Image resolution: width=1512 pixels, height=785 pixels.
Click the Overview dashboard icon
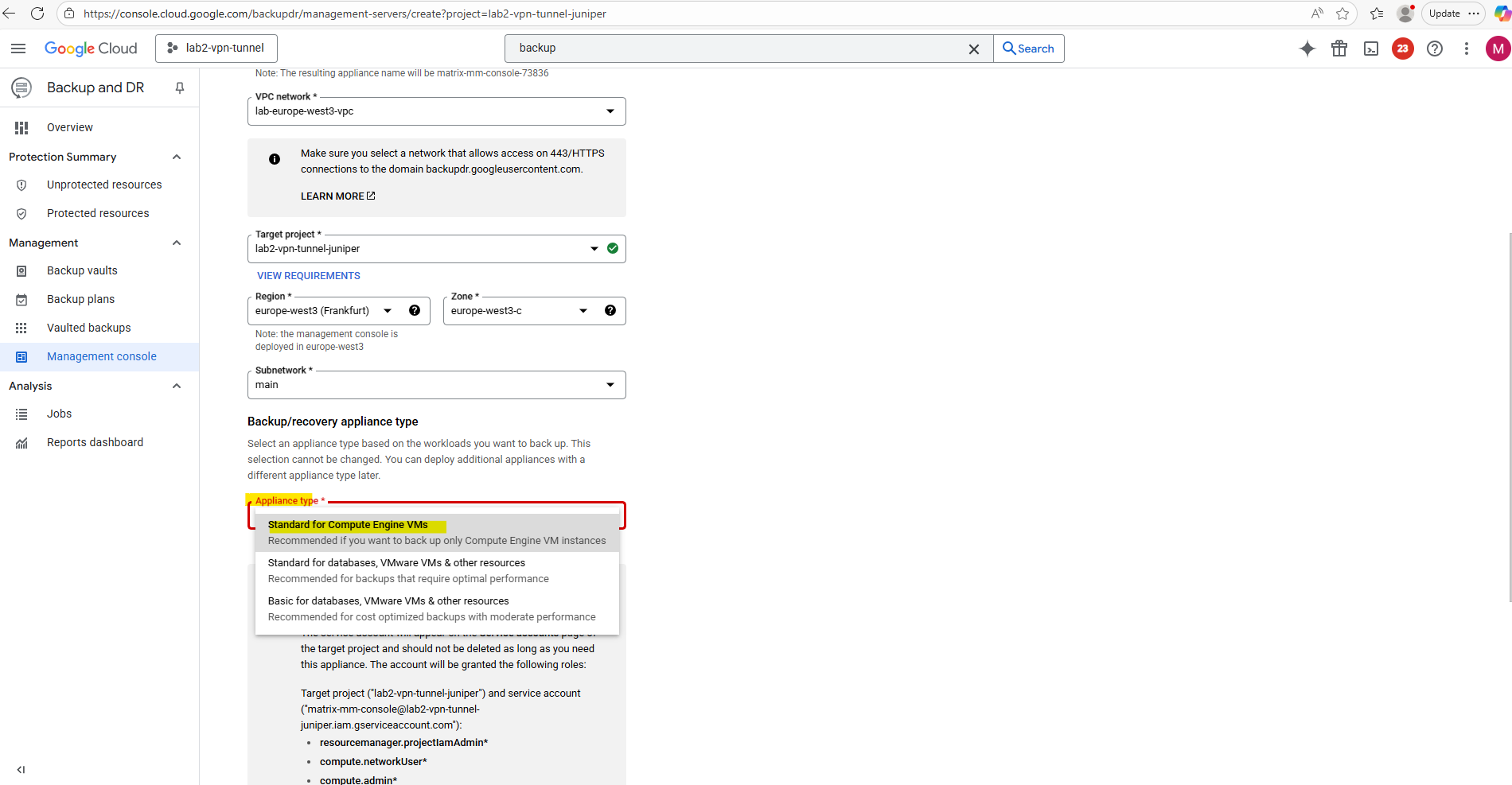(x=21, y=127)
